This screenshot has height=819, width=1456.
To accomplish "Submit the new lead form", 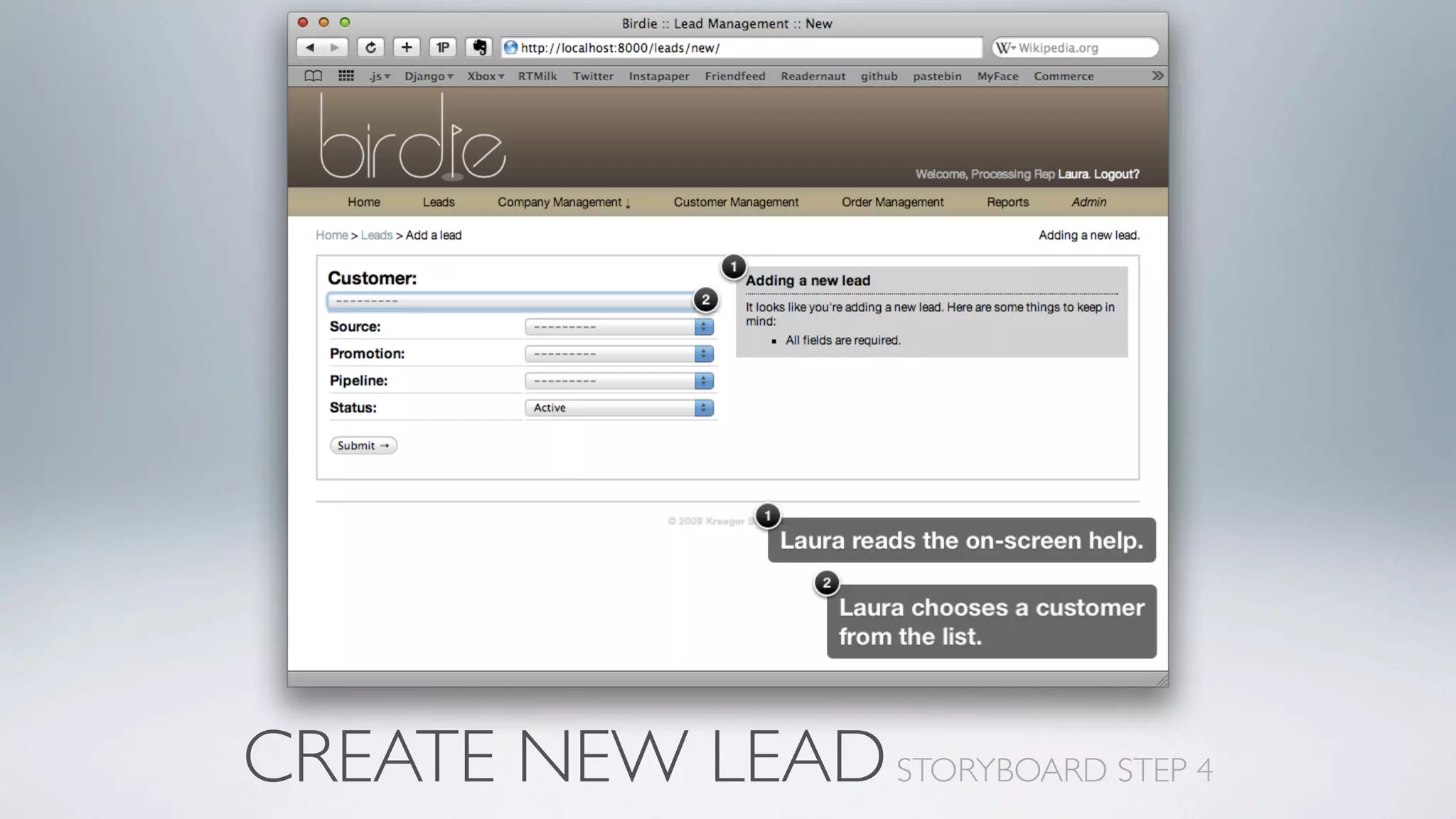I will [x=363, y=446].
